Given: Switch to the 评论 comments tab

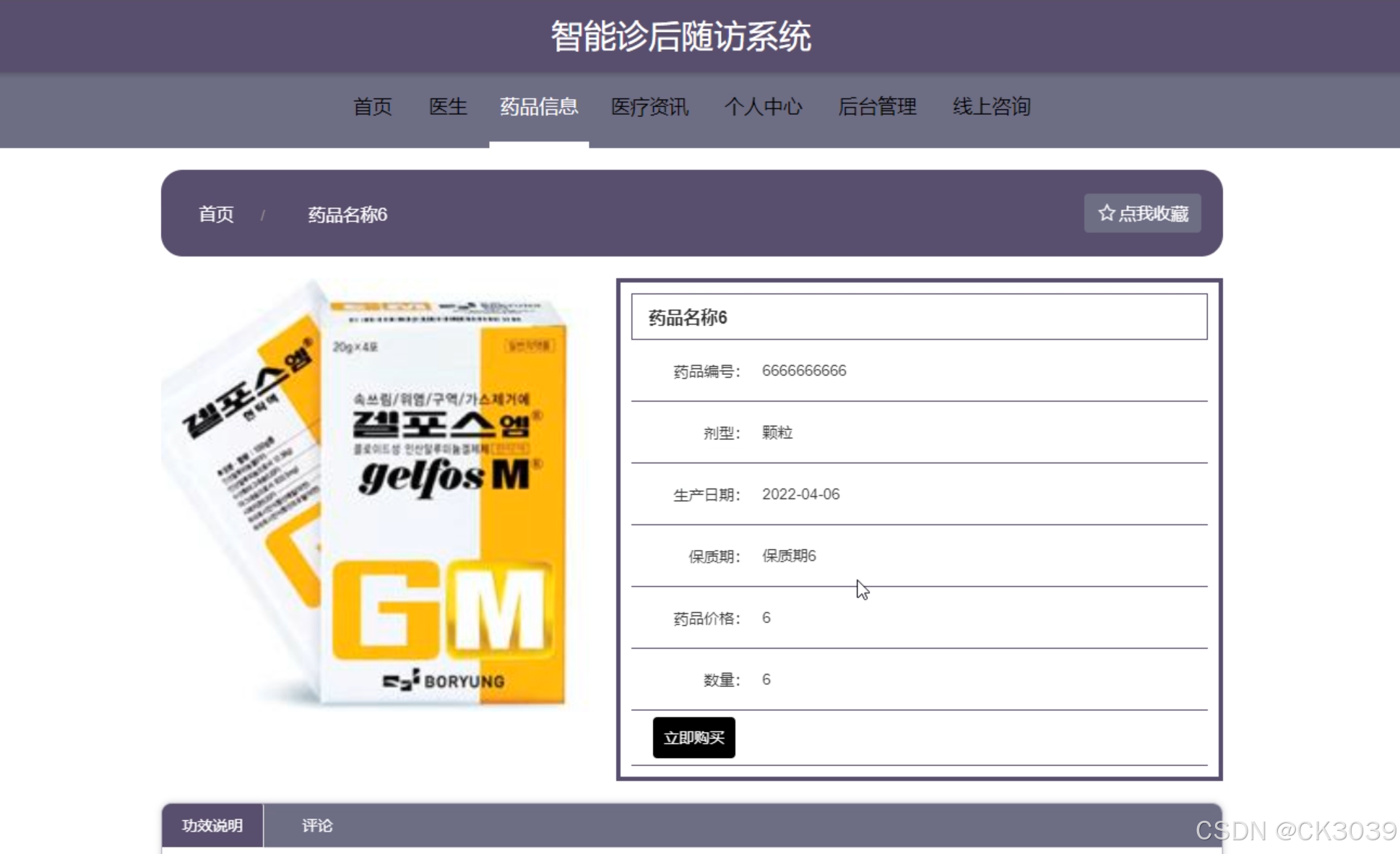Looking at the screenshot, I should pyautogui.click(x=317, y=825).
